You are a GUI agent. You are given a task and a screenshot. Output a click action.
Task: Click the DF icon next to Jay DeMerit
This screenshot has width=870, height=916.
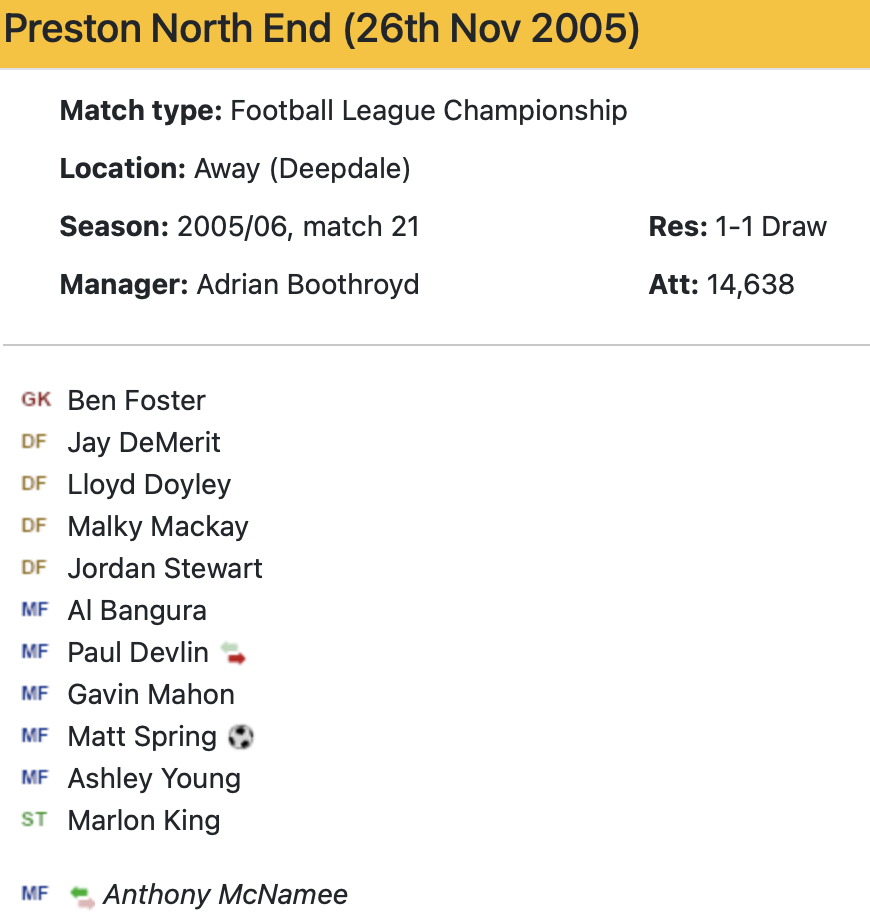point(34,442)
